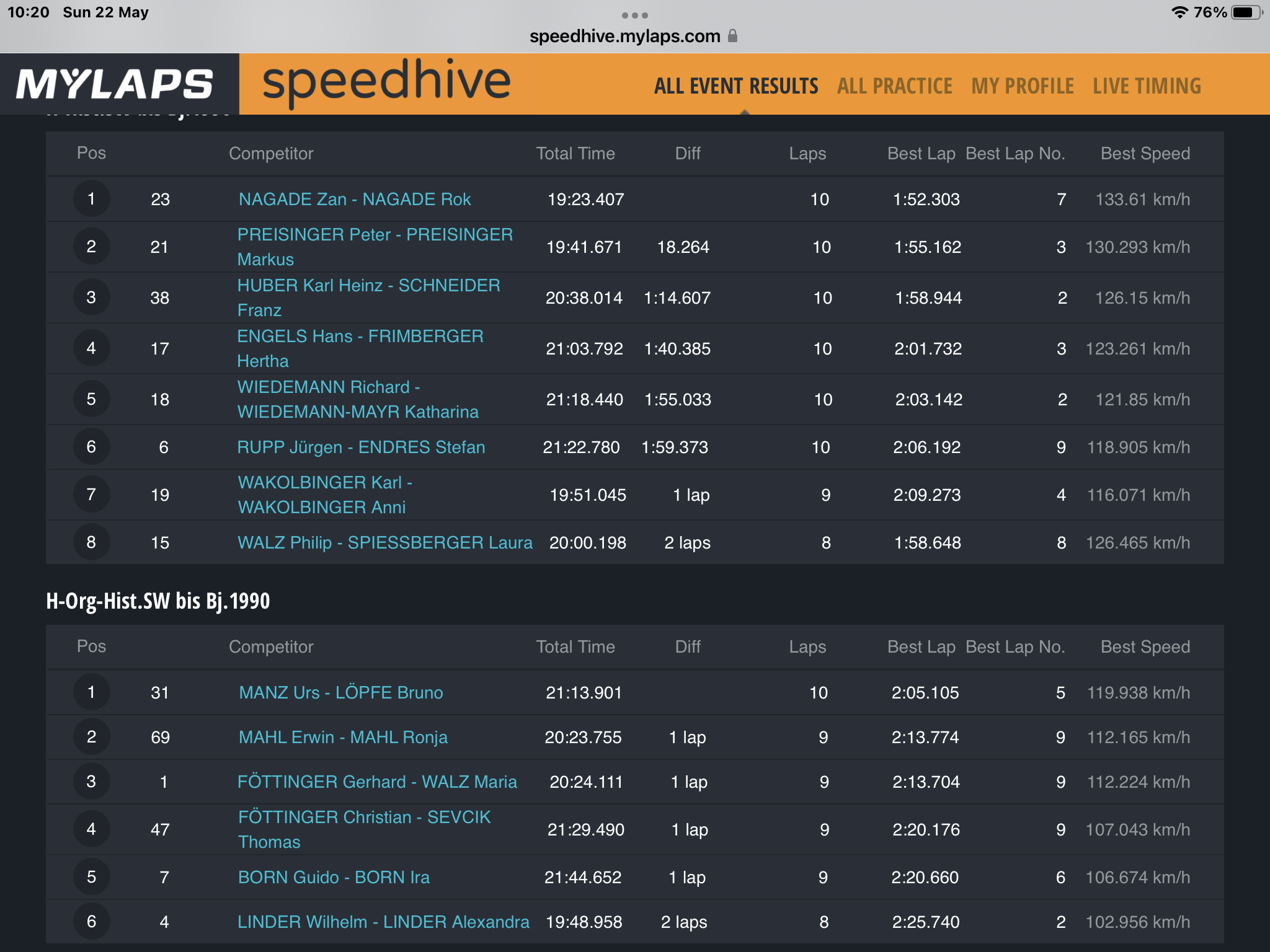This screenshot has width=1270, height=952.
Task: Open WALZ Philip - SPIESSBERGER Laura result
Action: 385,542
